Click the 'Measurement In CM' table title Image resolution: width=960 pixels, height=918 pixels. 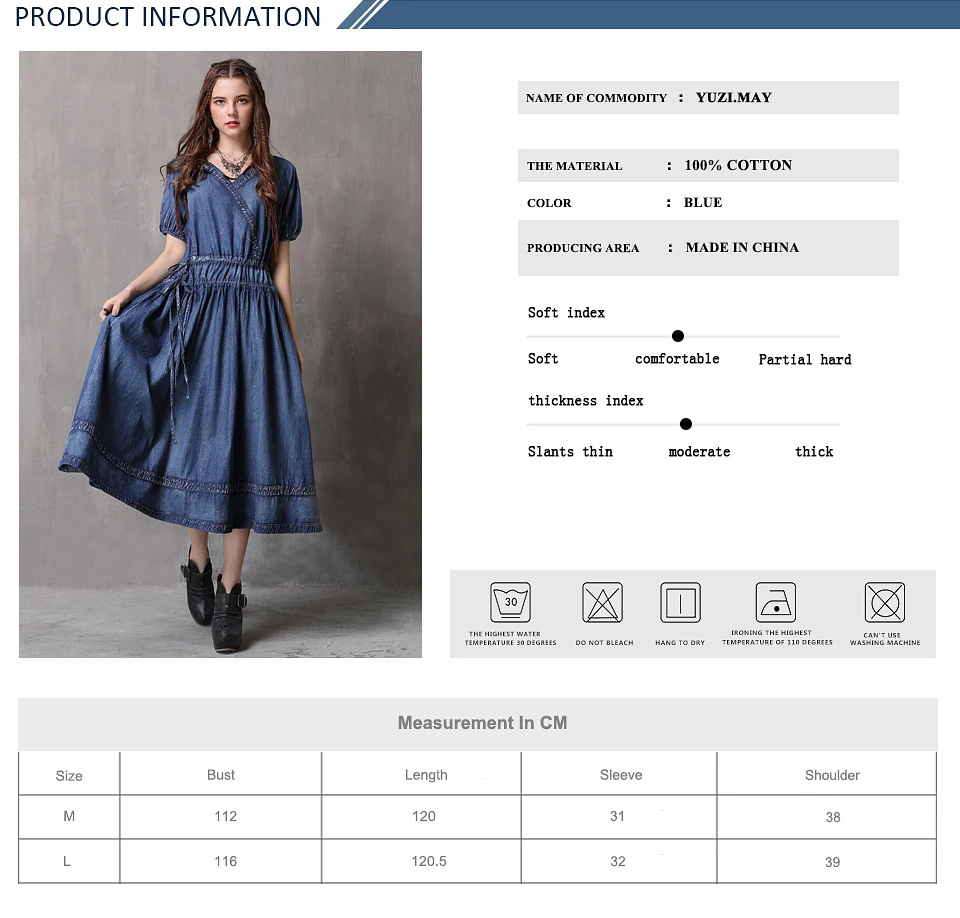[482, 723]
